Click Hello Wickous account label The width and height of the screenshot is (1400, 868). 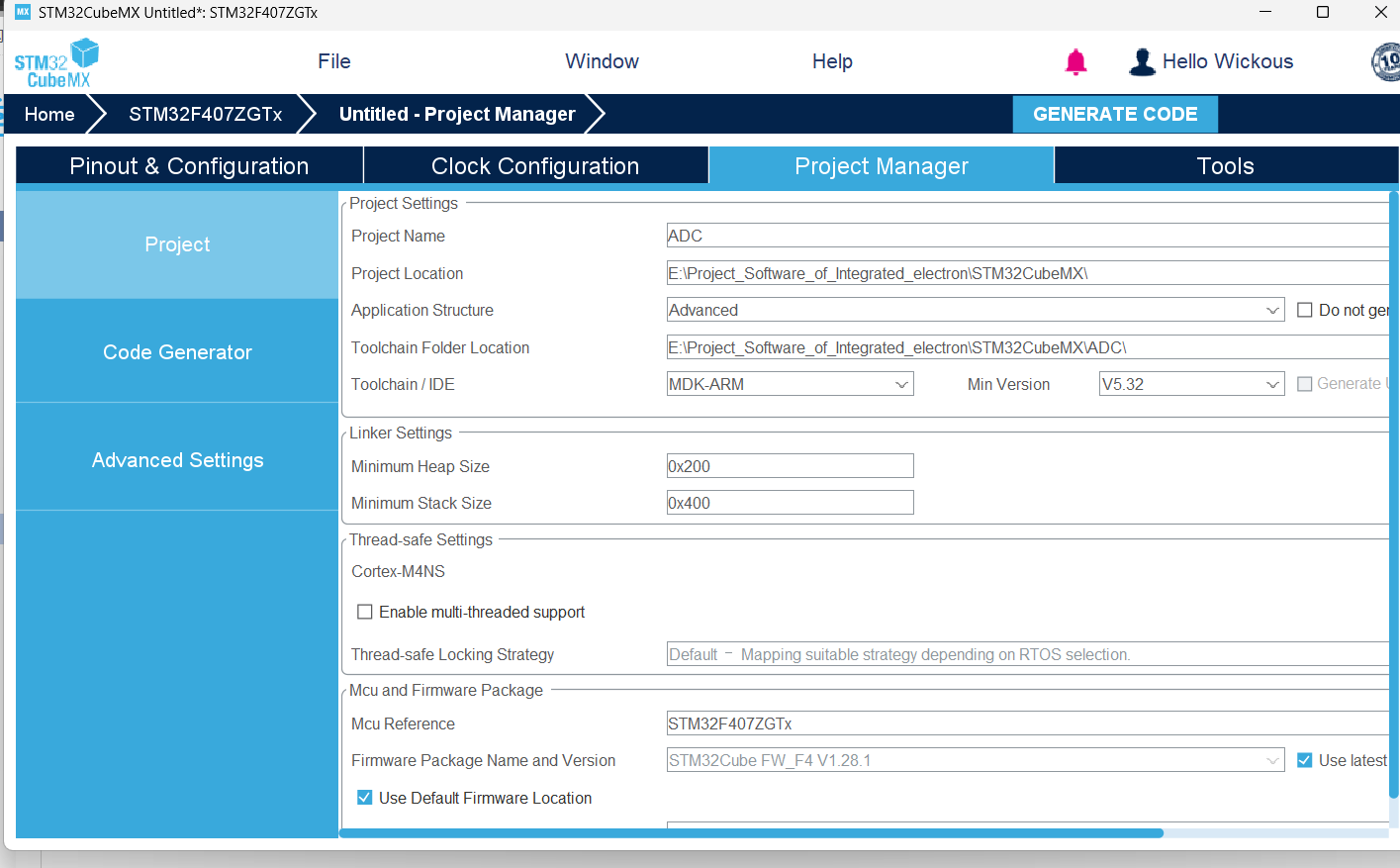point(1228,61)
